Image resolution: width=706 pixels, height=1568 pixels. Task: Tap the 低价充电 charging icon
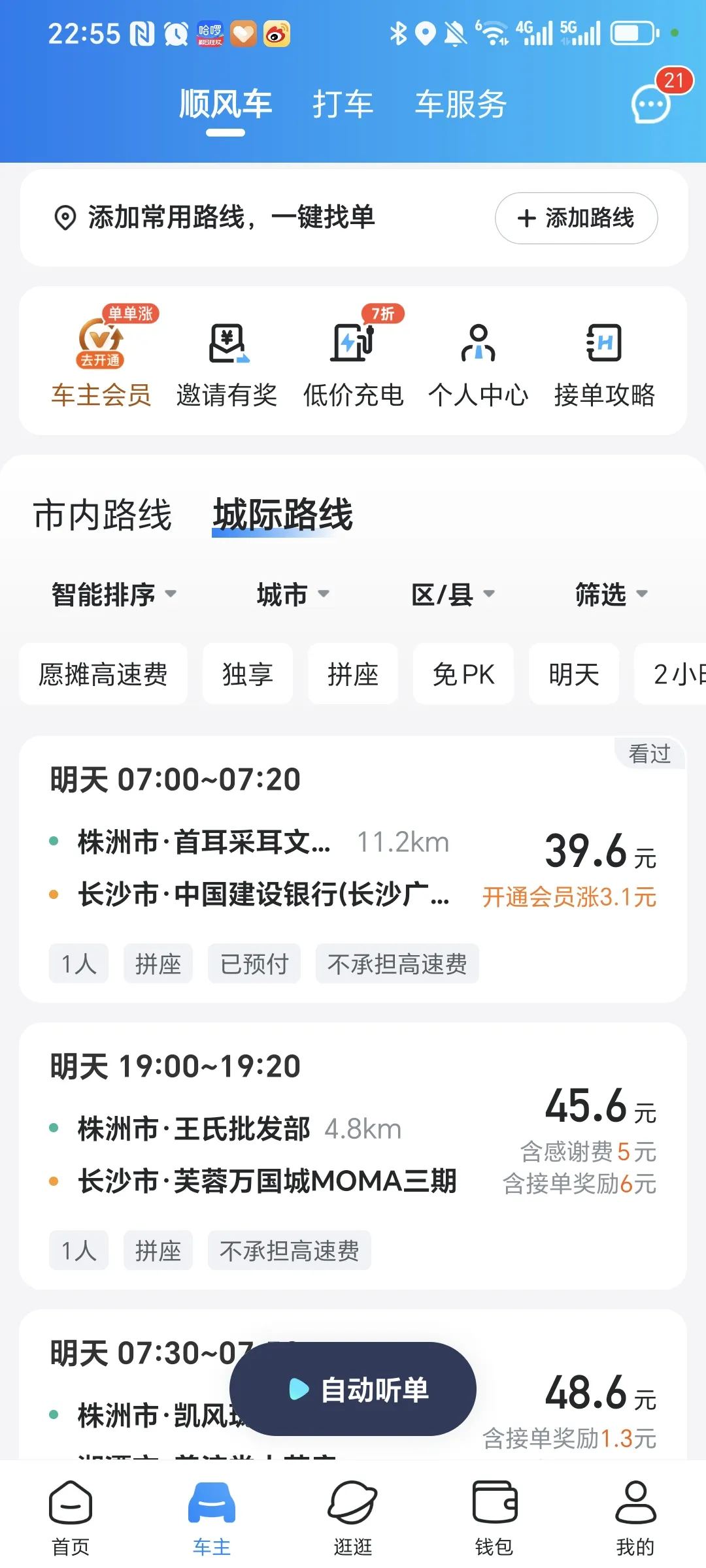[x=353, y=344]
